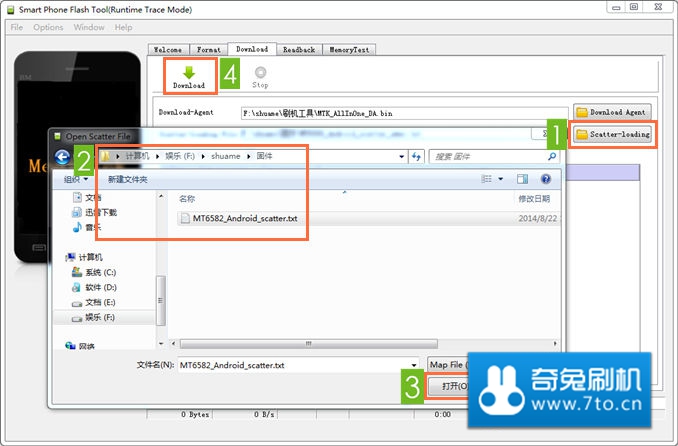Switch to the Format tab
678x446 pixels.
click(x=209, y=49)
